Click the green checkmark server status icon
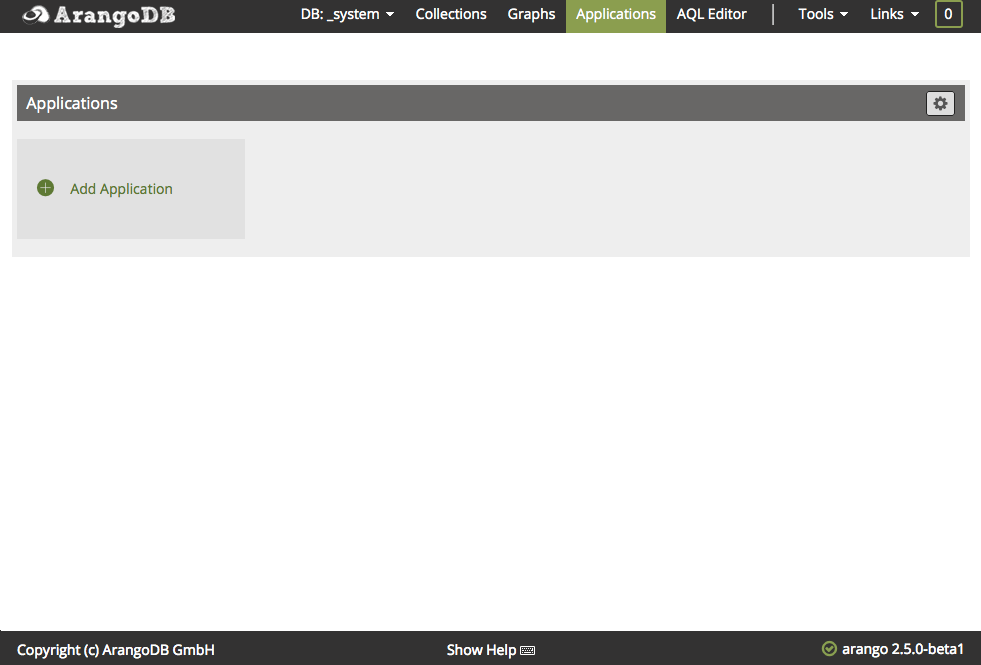Image resolution: width=981 pixels, height=665 pixels. pos(829,649)
